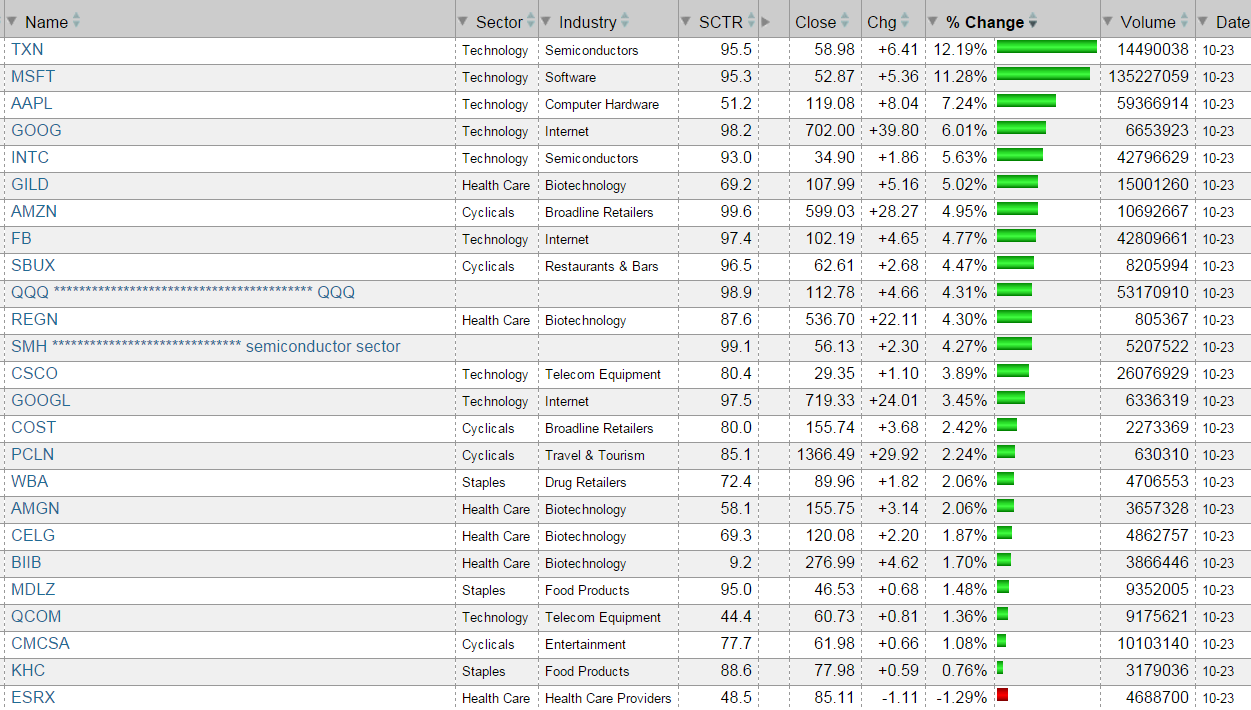Toggle sort arrows on the SCTR column

(751, 21)
